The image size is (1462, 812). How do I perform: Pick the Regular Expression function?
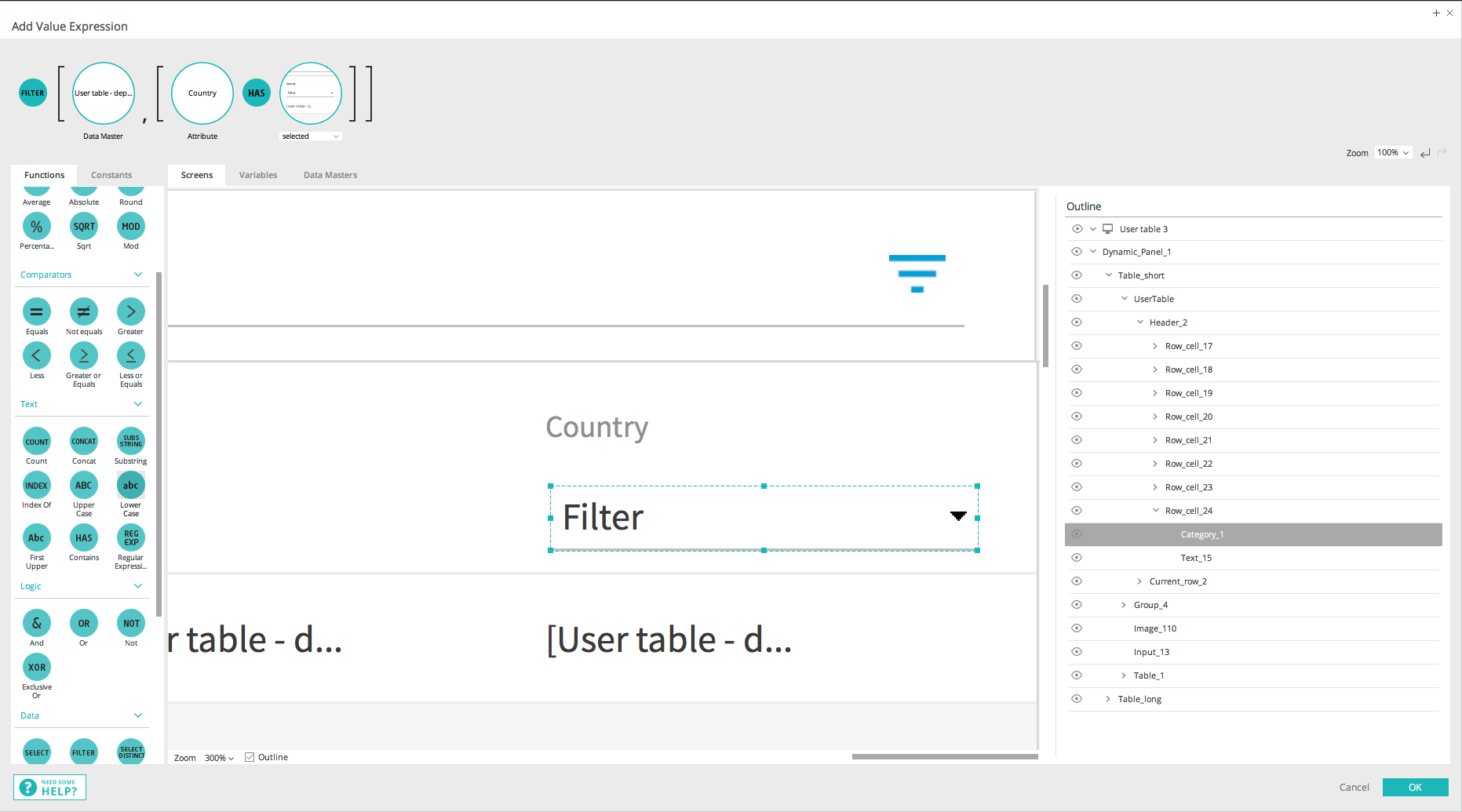[131, 538]
